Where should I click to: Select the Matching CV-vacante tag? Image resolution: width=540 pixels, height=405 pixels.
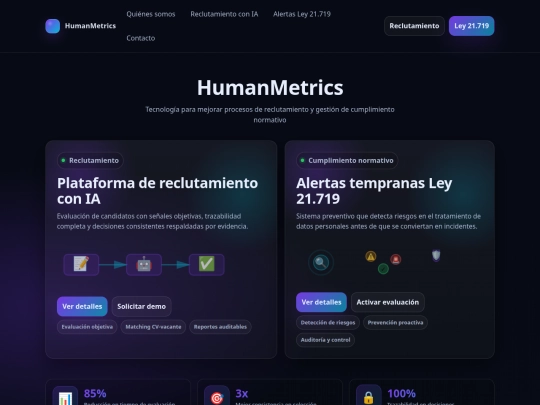tap(153, 327)
